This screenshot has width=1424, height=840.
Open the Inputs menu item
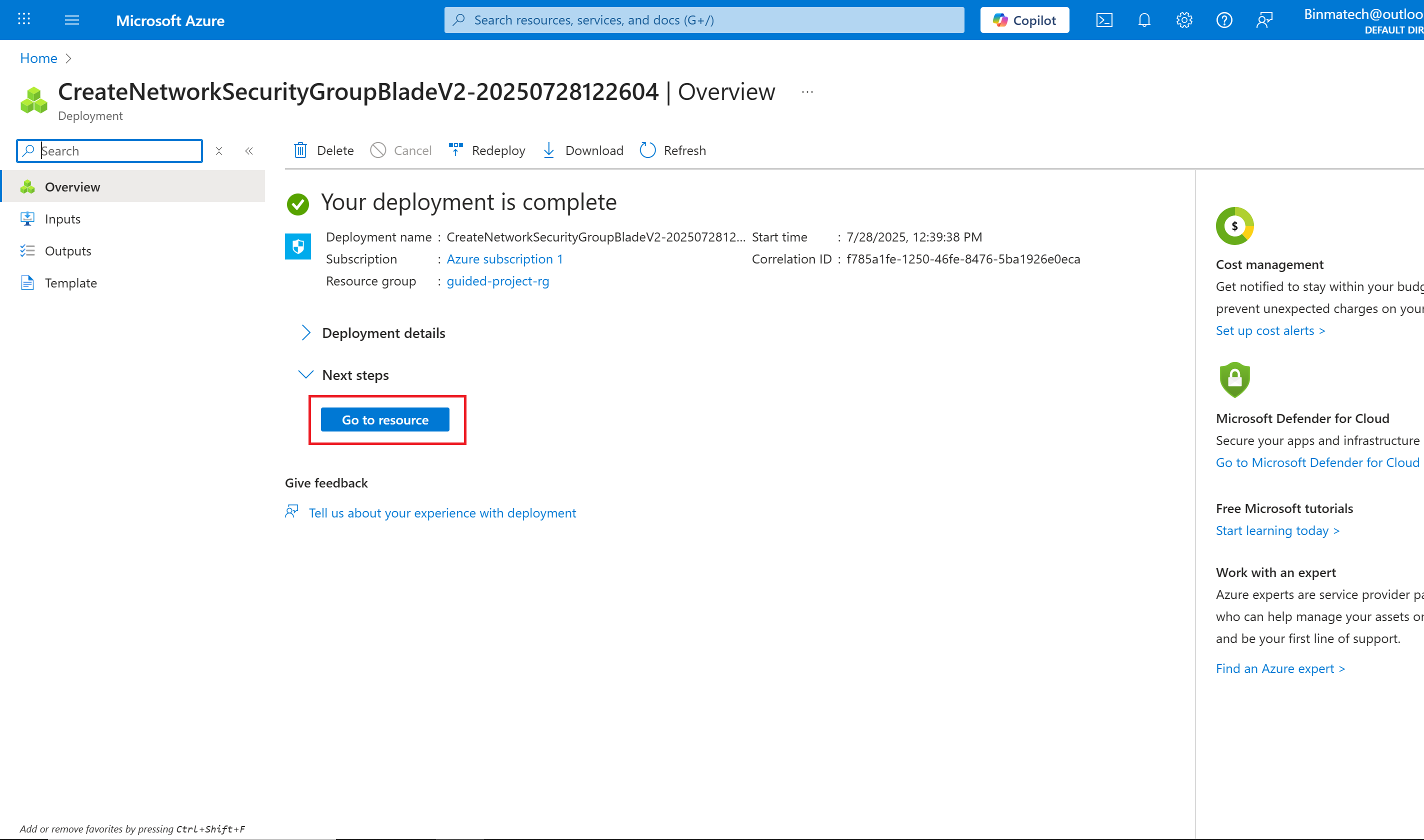coord(63,219)
